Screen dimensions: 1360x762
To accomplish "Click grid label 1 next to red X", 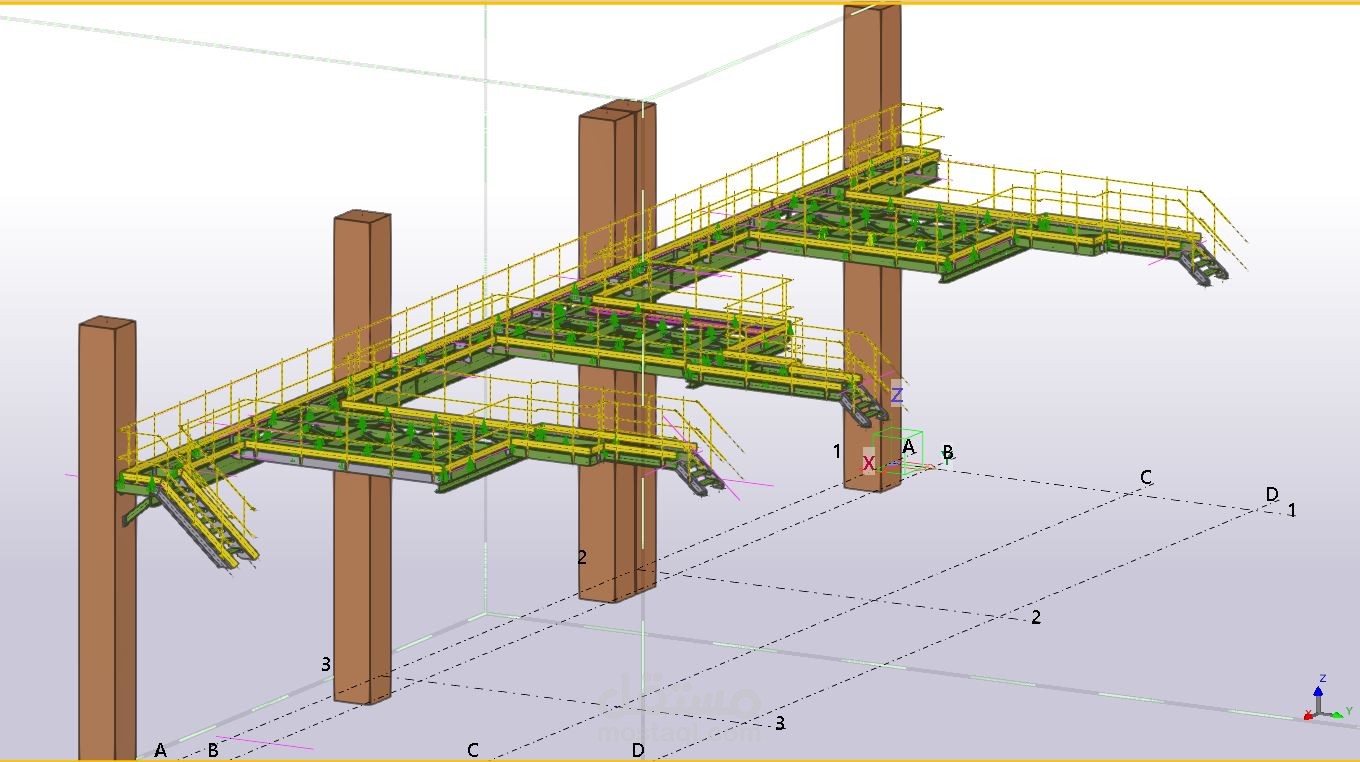I will point(837,451).
